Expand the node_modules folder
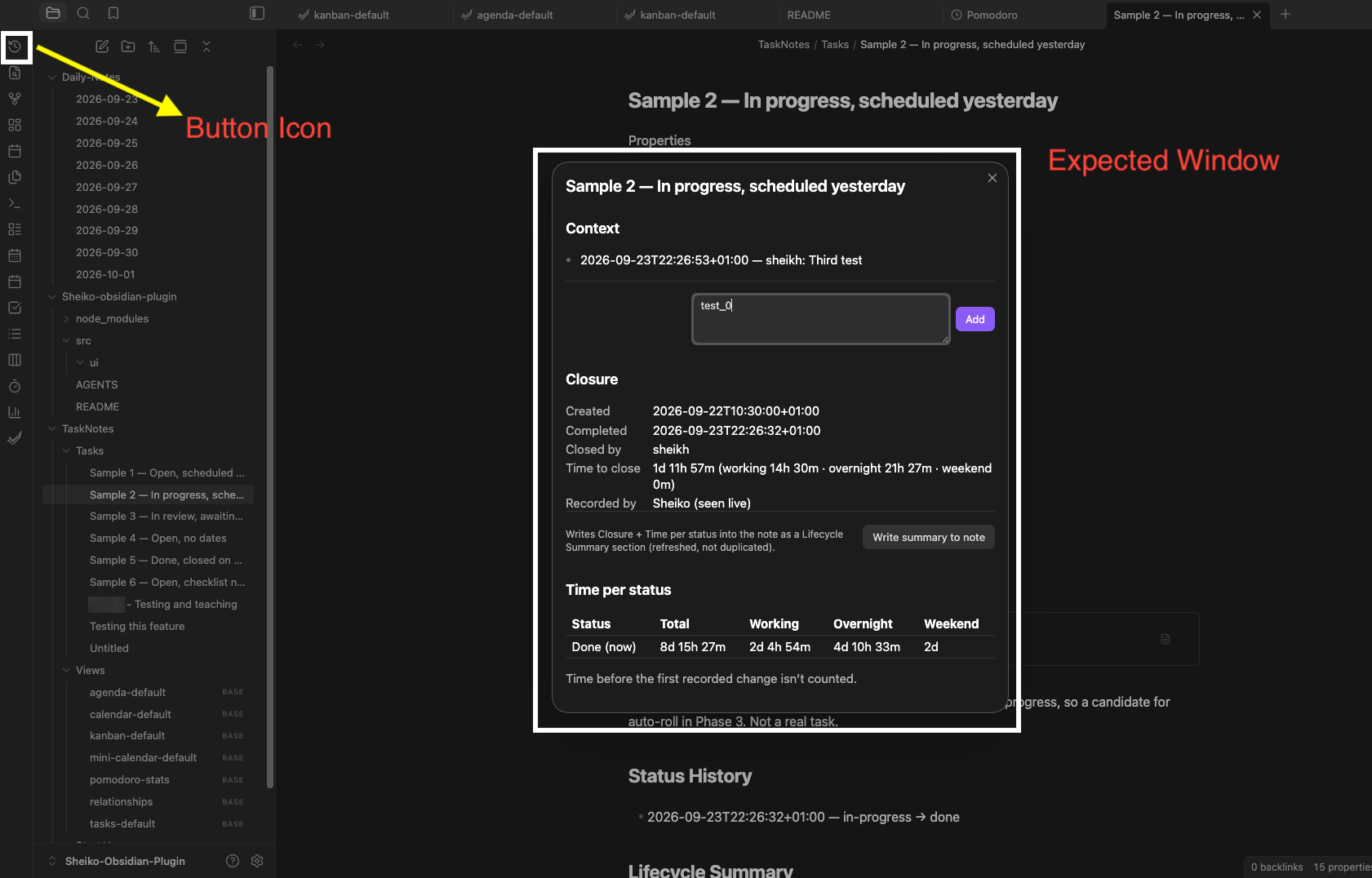Viewport: 1372px width, 878px height. (66, 318)
